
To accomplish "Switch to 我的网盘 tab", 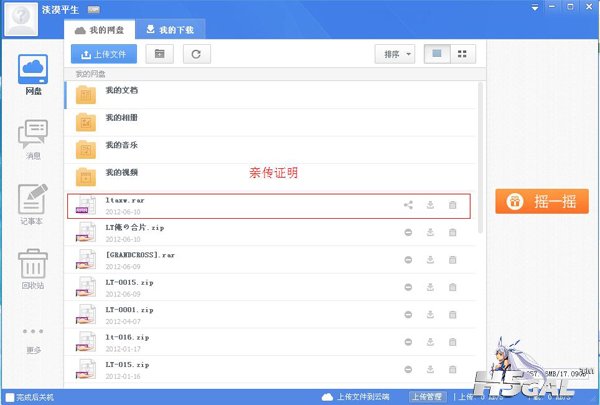I will (x=99, y=30).
